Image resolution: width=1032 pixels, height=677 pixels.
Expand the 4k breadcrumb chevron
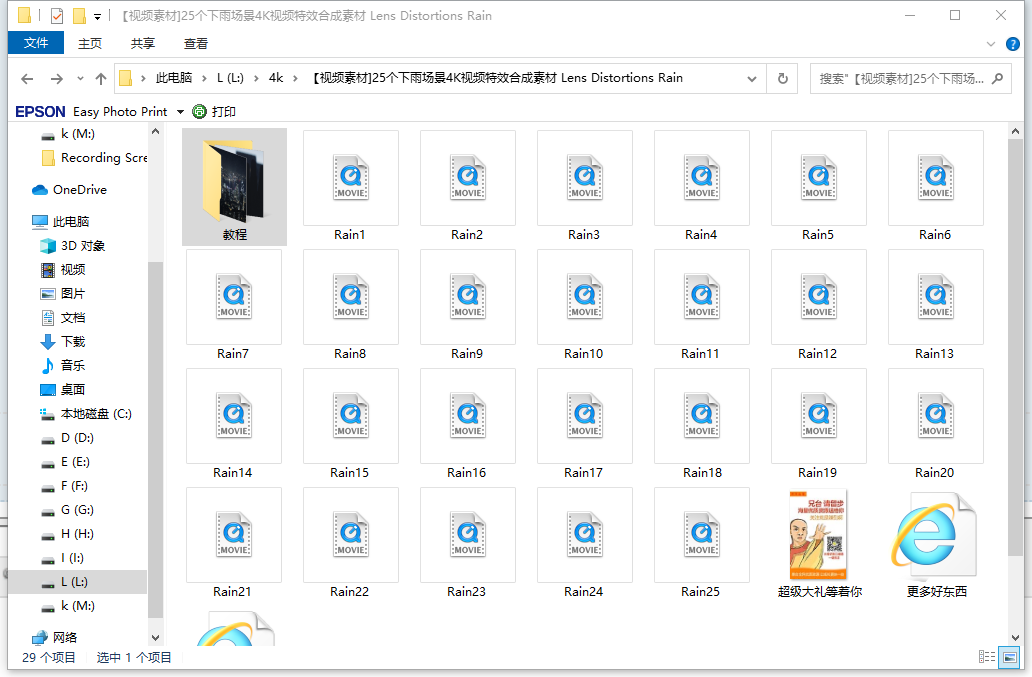tap(296, 78)
